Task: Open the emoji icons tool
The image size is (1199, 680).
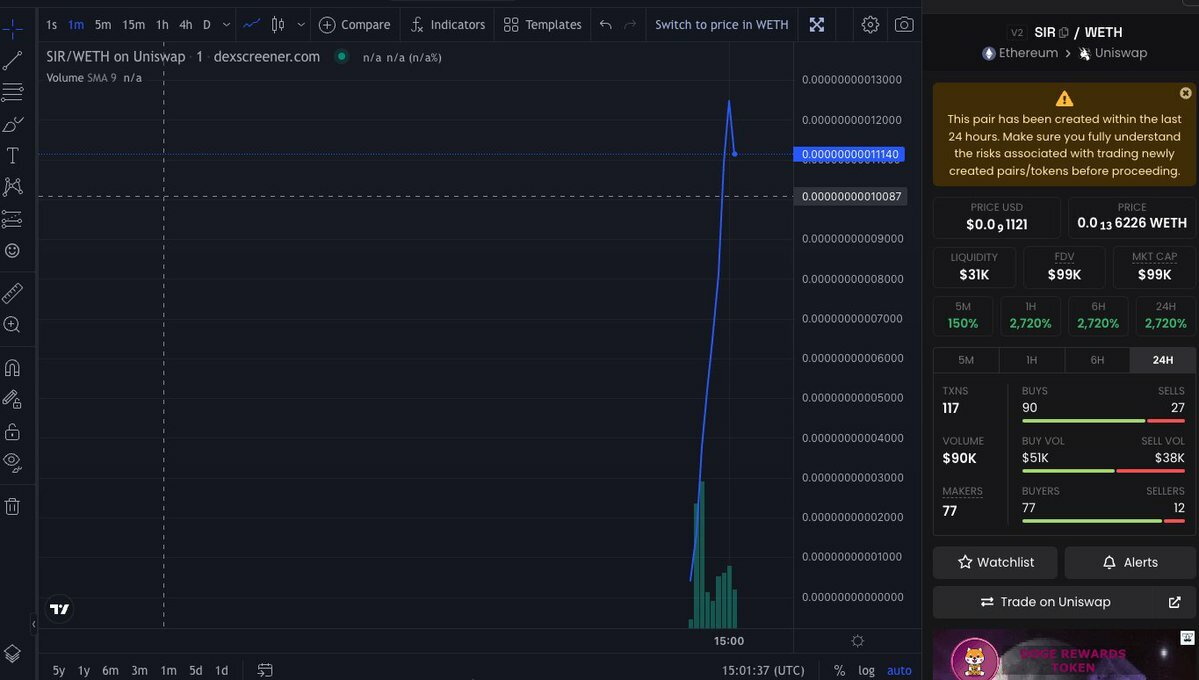Action: click(x=12, y=250)
